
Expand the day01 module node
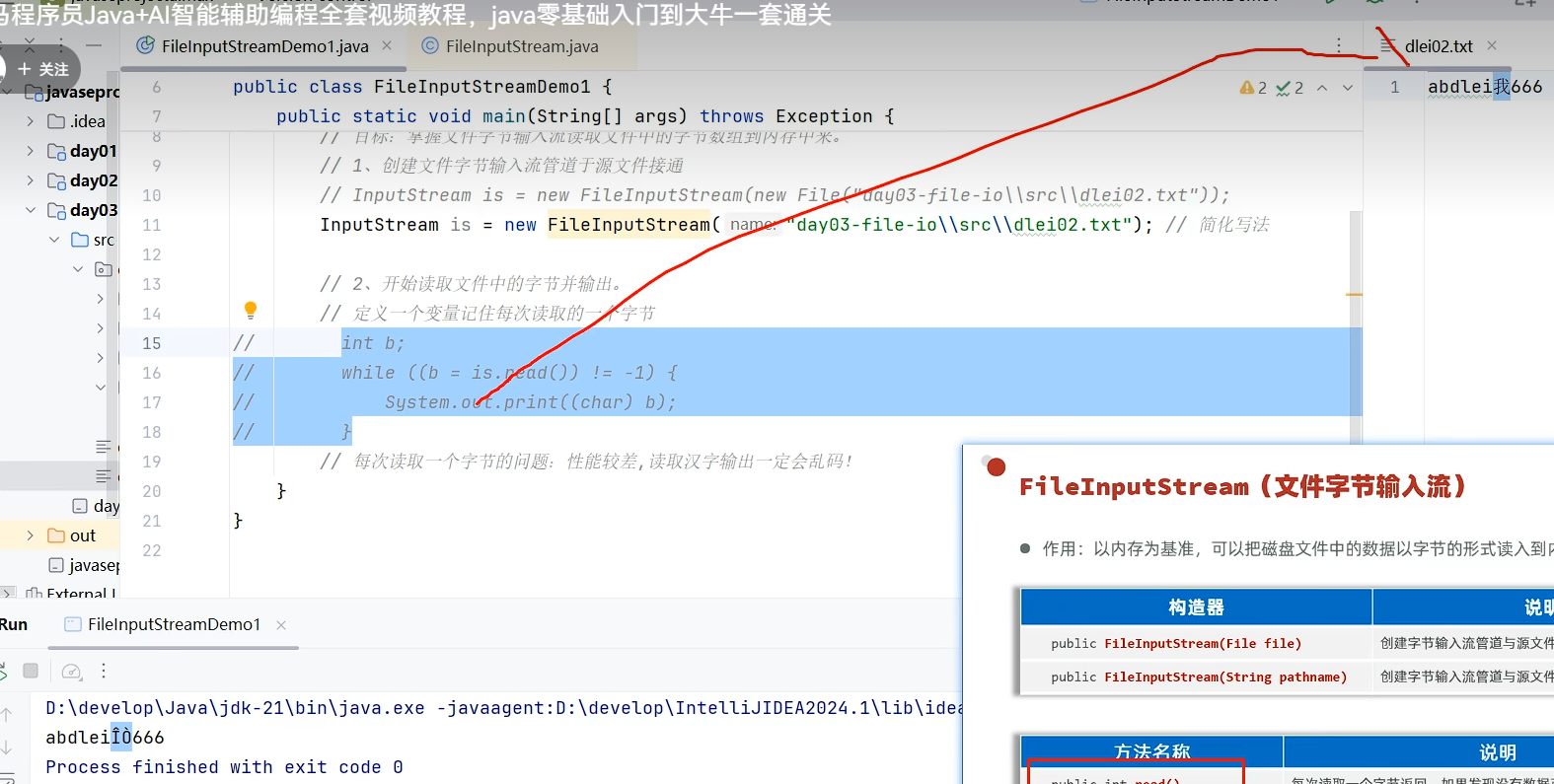(x=30, y=151)
